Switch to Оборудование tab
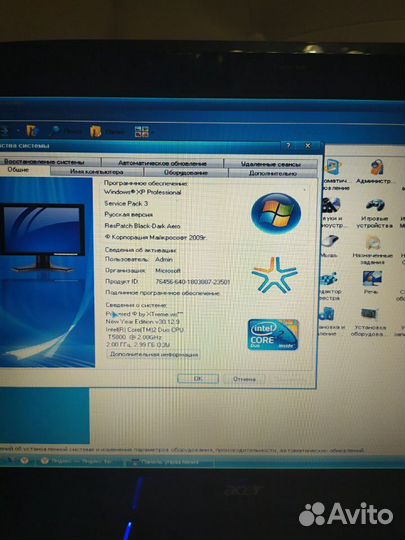Viewport: 405px width, 540px height. click(186, 173)
